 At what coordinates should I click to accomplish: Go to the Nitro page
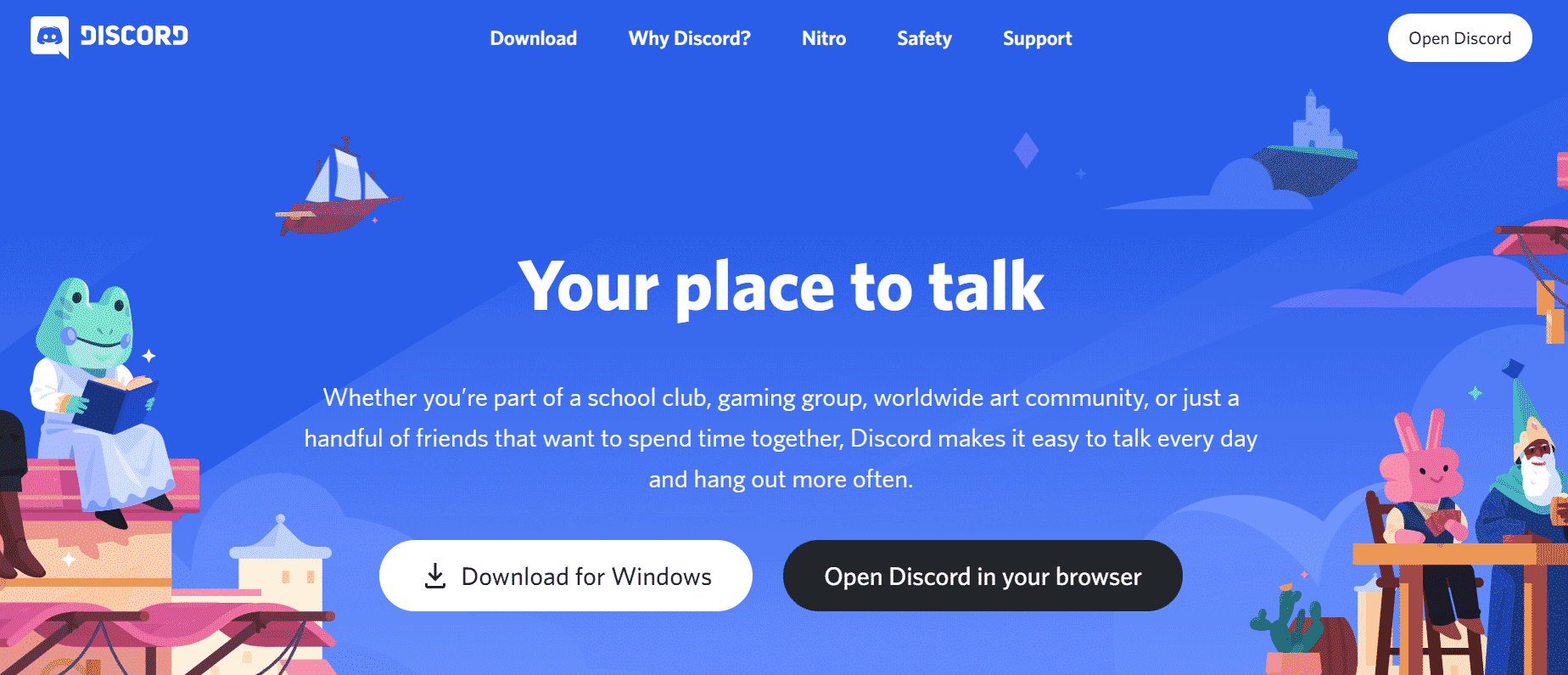[824, 38]
